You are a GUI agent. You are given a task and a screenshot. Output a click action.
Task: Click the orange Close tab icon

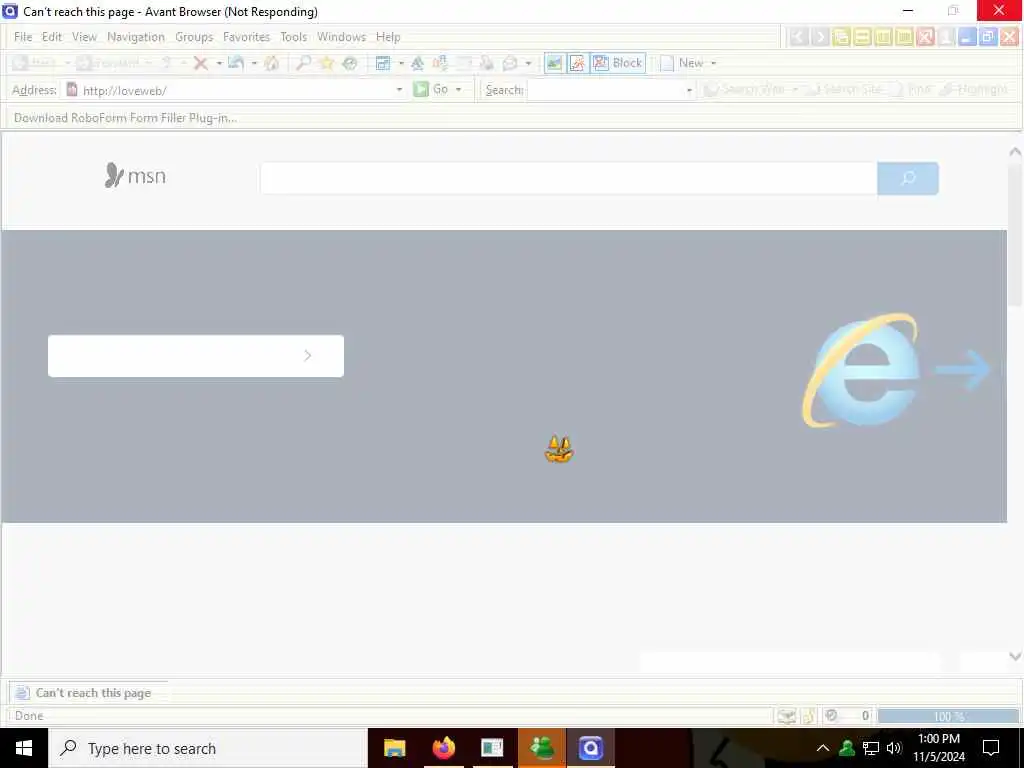pos(1009,37)
